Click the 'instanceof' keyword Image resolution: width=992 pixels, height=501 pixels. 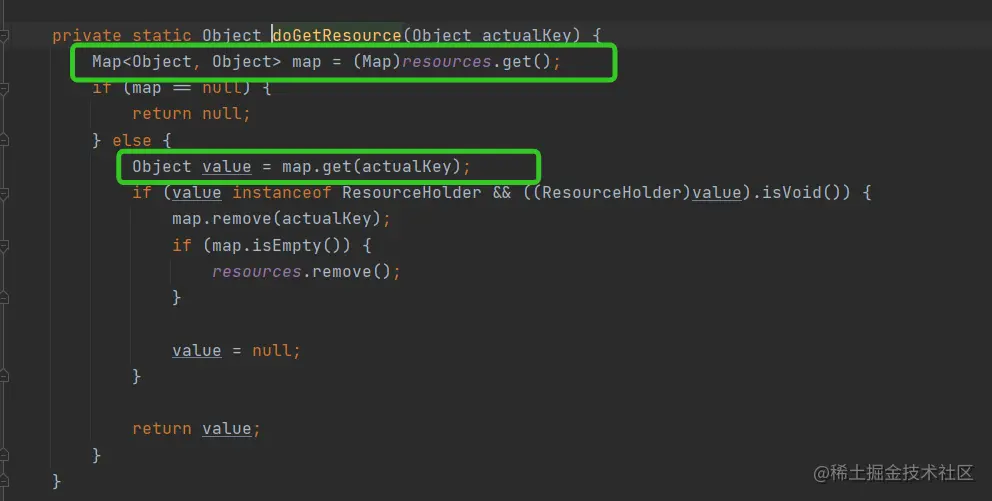coord(282,192)
